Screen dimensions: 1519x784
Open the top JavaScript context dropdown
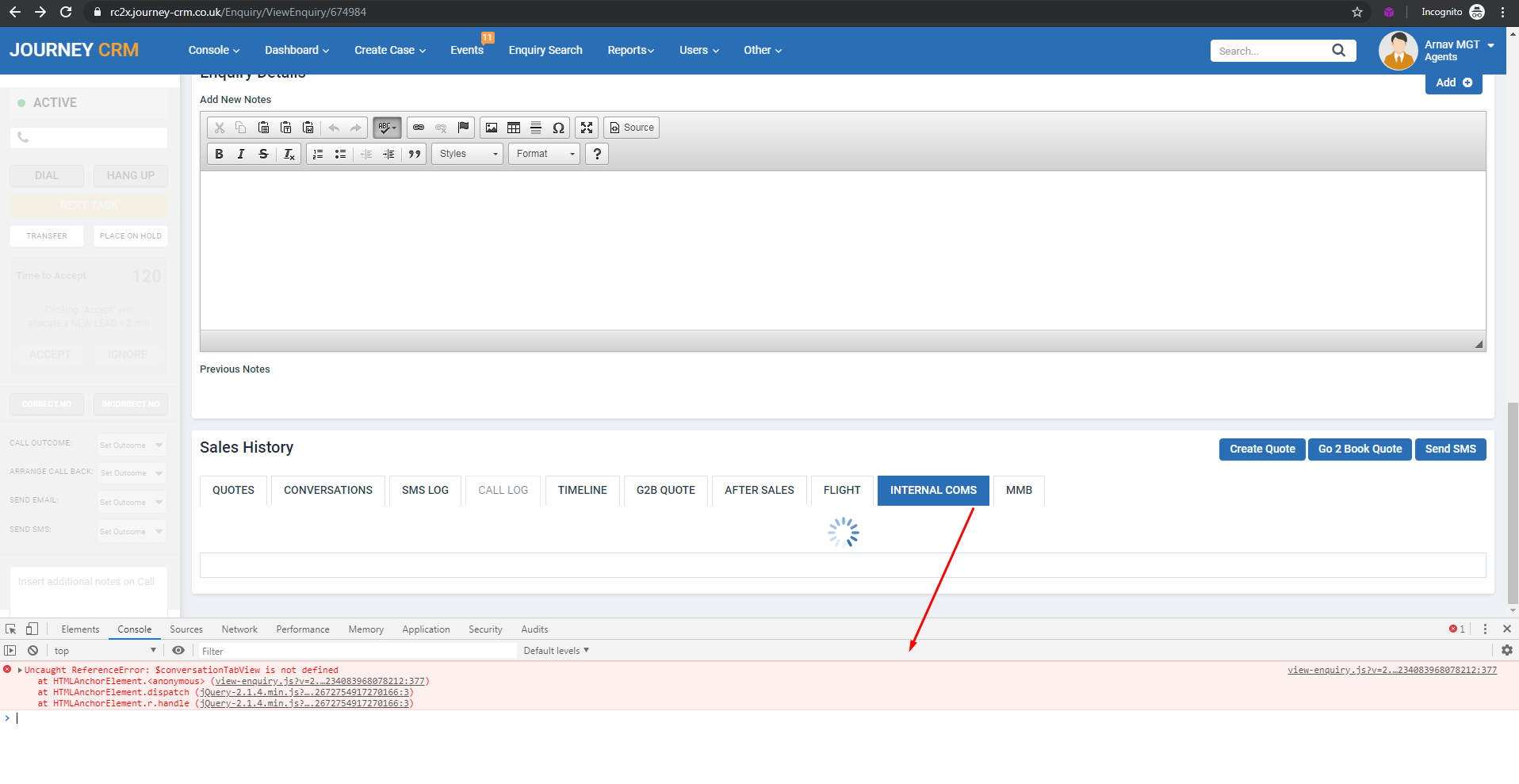coord(105,651)
